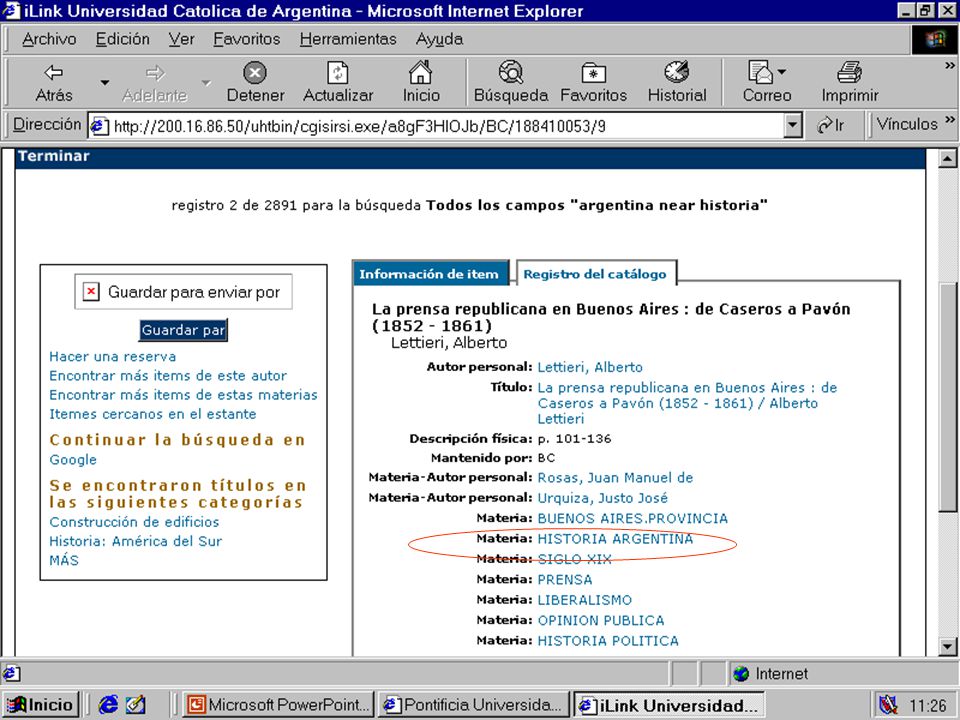This screenshot has height=720, width=960.
Task: Click the address bar URL field
Action: pos(447,126)
